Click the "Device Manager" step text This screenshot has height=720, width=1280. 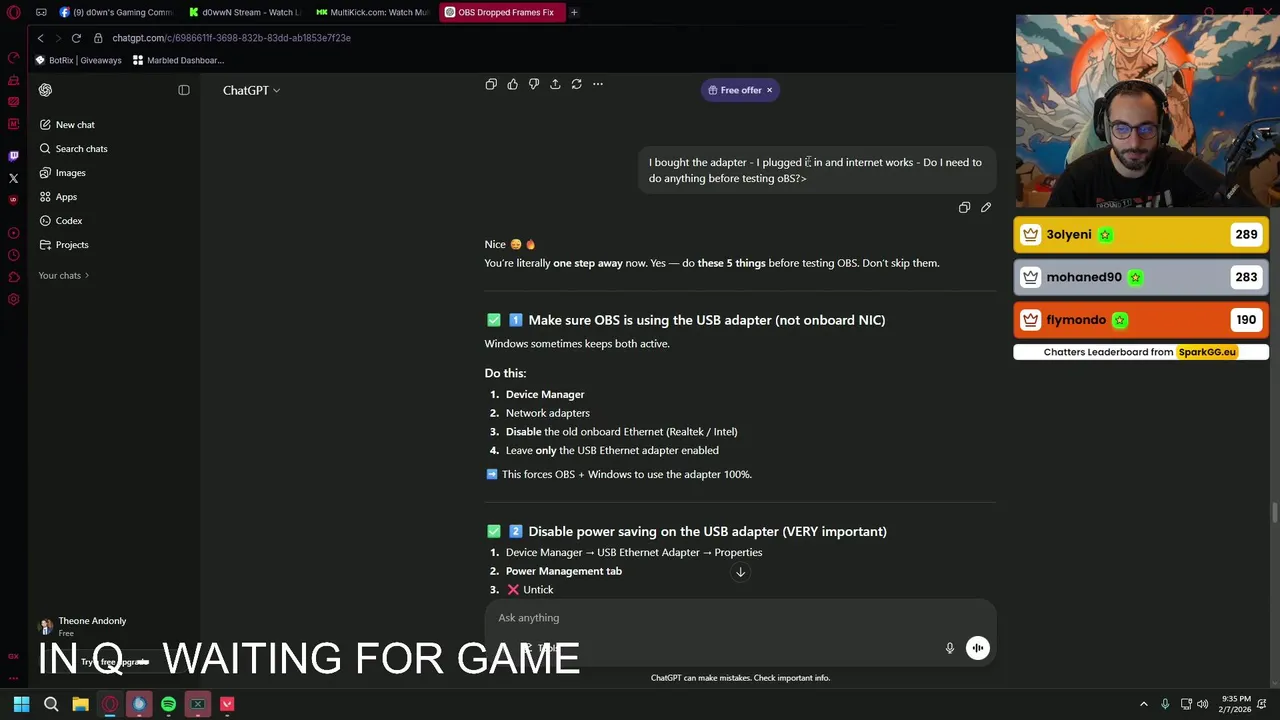coord(545,395)
